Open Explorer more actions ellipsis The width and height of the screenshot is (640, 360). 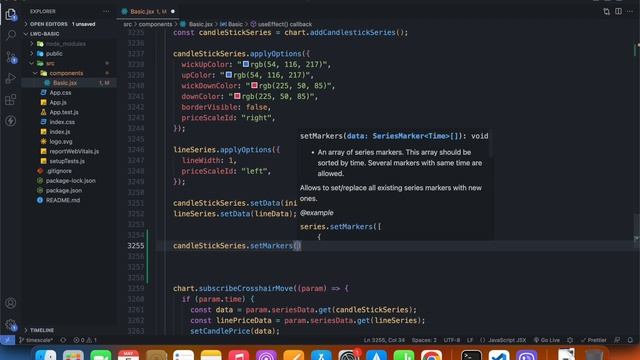[106, 11]
